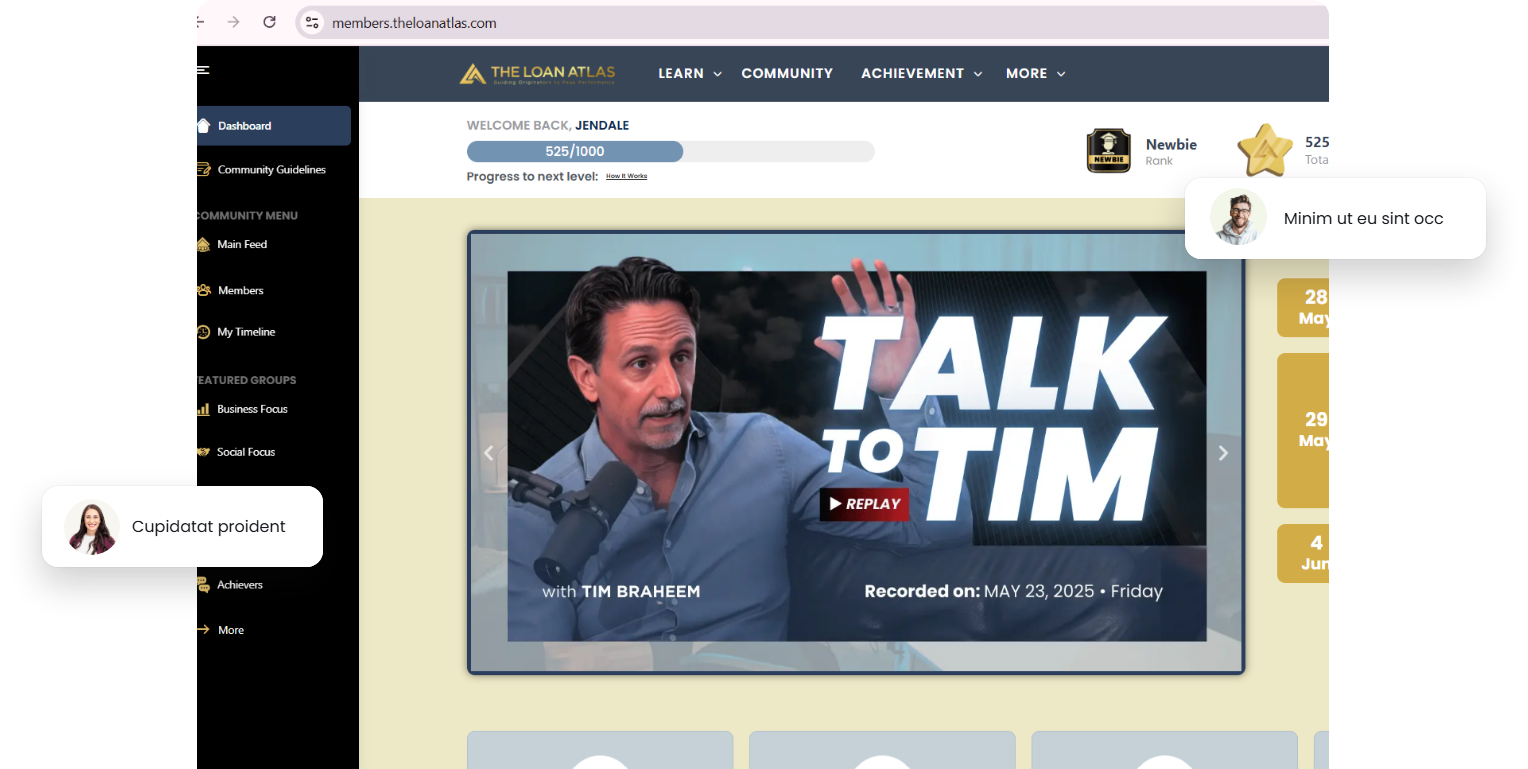Open Members from sidebar

241,290
